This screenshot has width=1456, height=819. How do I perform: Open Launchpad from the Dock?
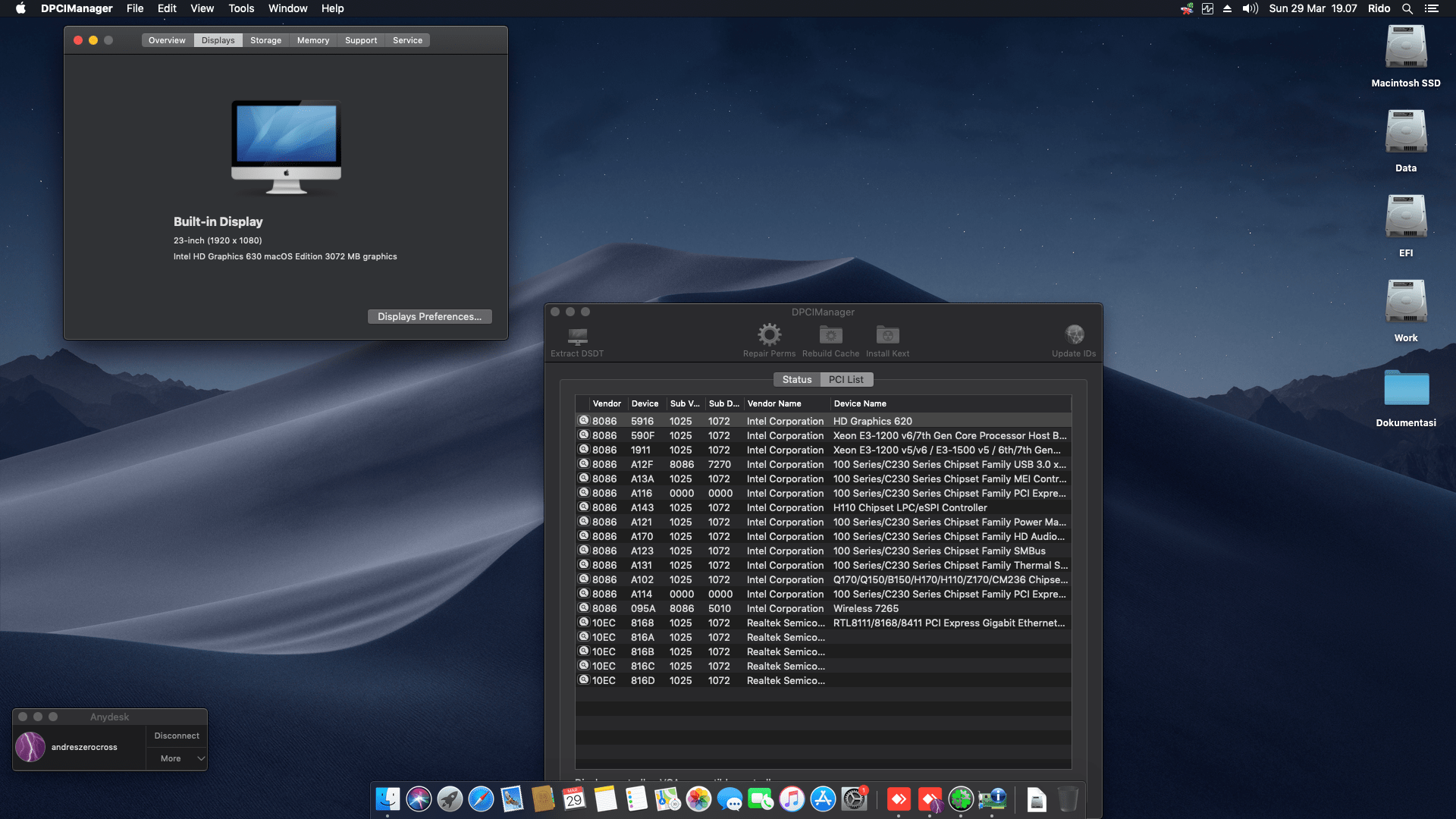450,799
